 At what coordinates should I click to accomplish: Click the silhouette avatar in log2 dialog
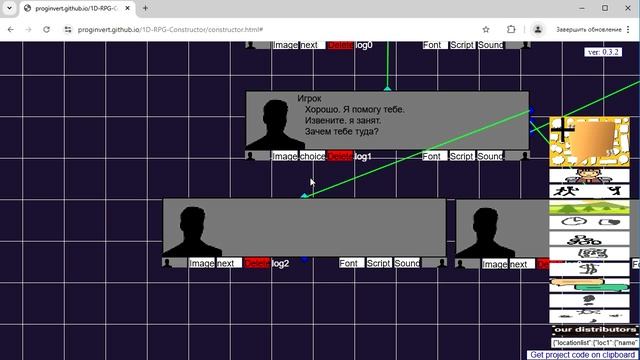[192, 231]
